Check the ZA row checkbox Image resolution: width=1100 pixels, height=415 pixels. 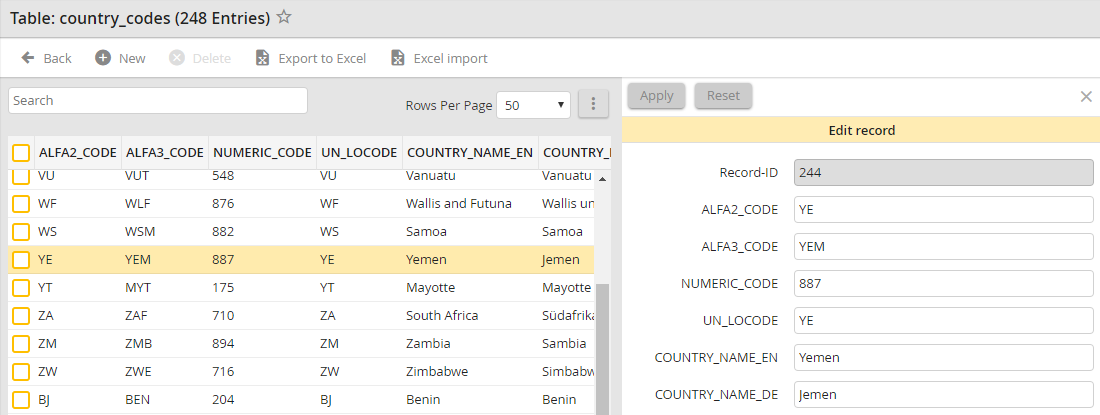coord(21,316)
